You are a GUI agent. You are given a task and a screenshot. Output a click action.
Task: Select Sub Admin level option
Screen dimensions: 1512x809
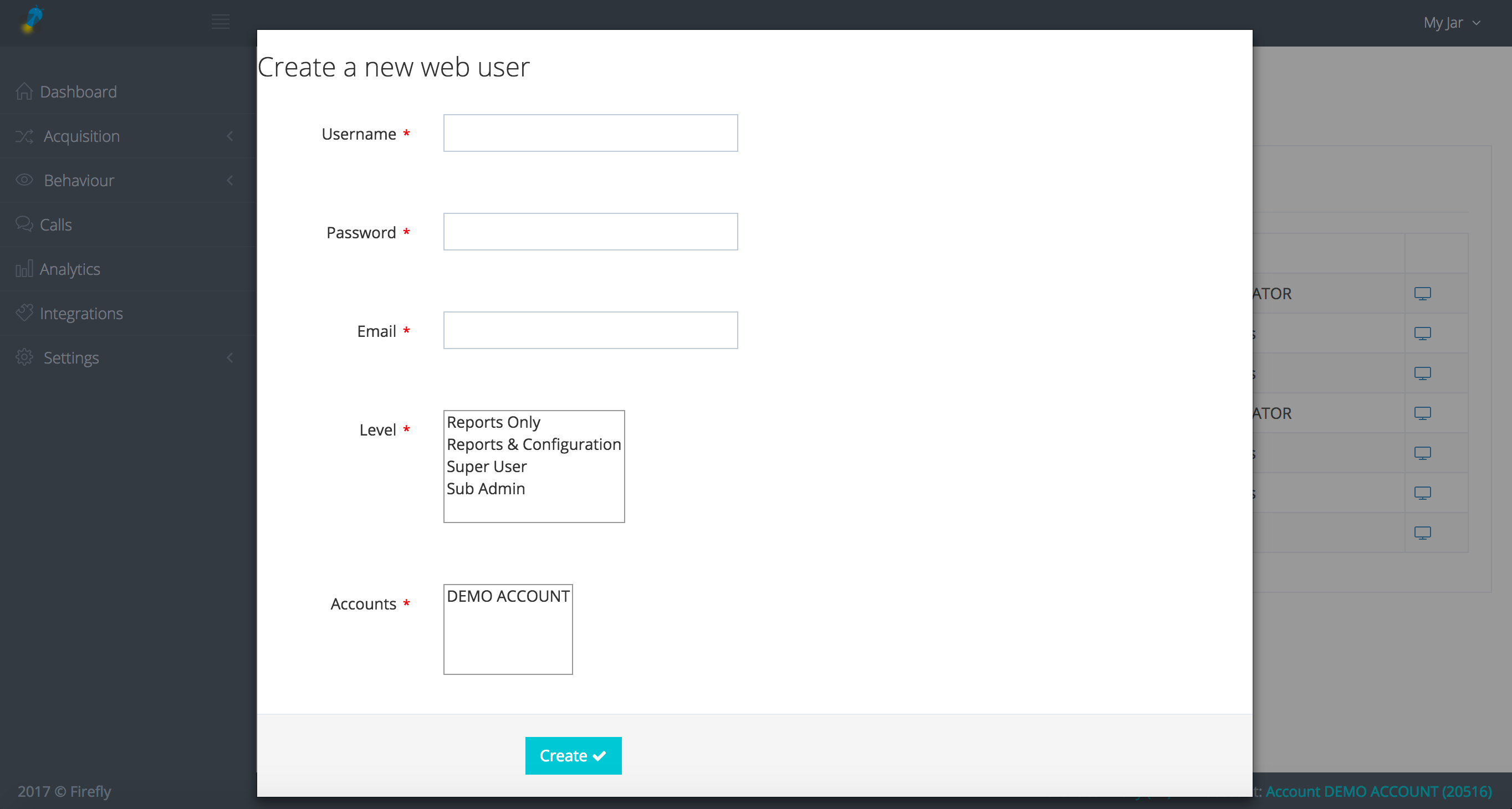[x=486, y=489]
